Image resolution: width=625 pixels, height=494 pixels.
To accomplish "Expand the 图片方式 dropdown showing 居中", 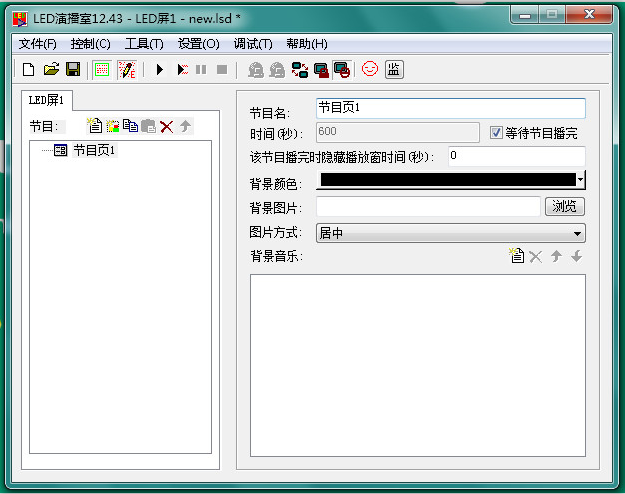I will point(578,233).
